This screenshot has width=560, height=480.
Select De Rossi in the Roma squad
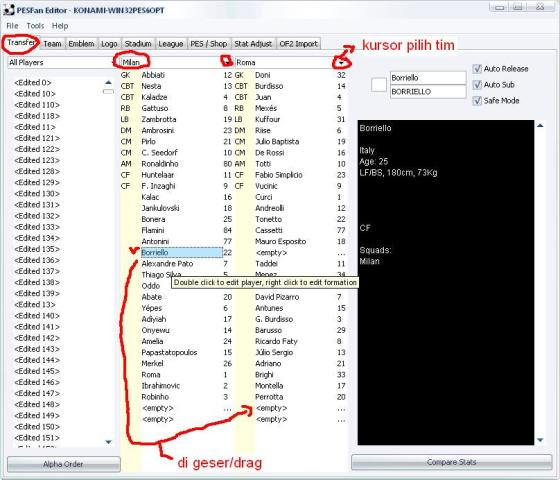[270, 153]
